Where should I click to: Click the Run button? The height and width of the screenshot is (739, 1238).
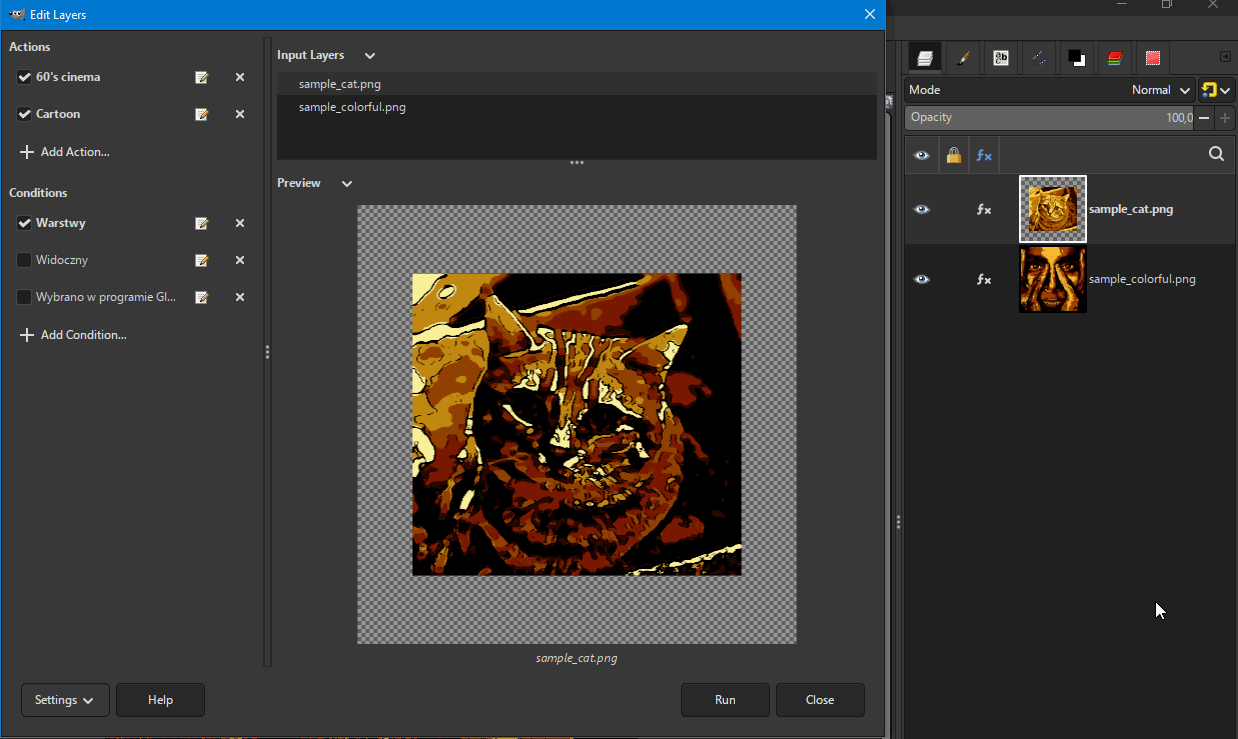click(725, 700)
